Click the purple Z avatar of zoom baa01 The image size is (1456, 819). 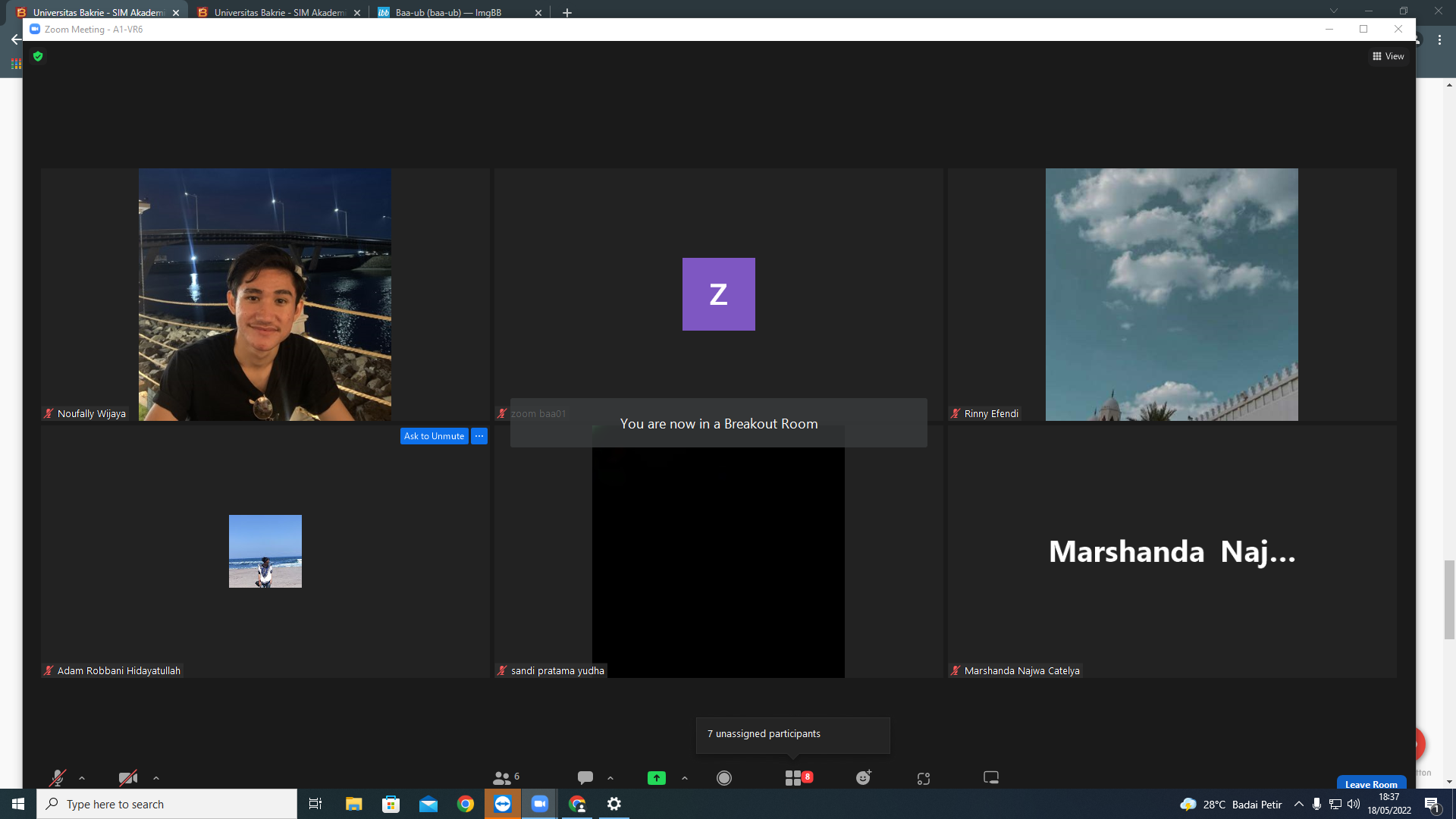click(x=719, y=294)
